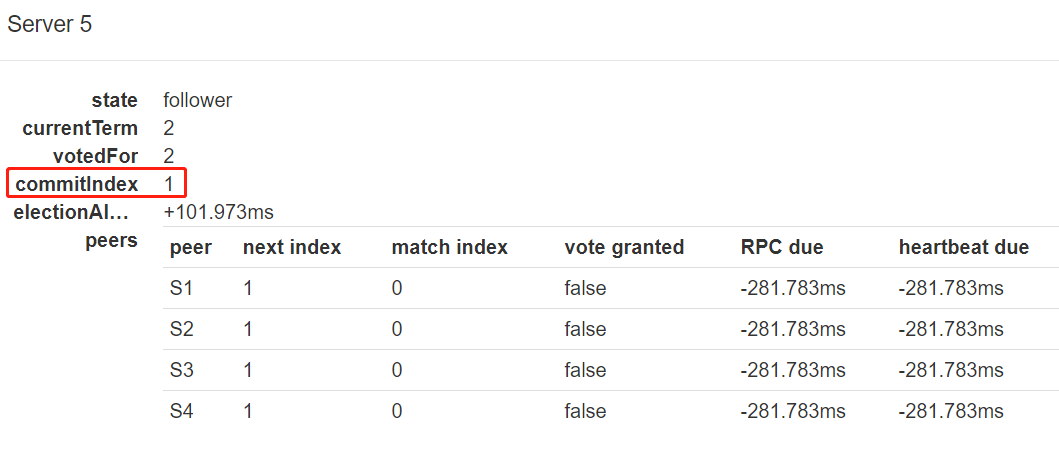Click the S4 RPC due value
This screenshot has width=1059, height=458.
coord(793,411)
